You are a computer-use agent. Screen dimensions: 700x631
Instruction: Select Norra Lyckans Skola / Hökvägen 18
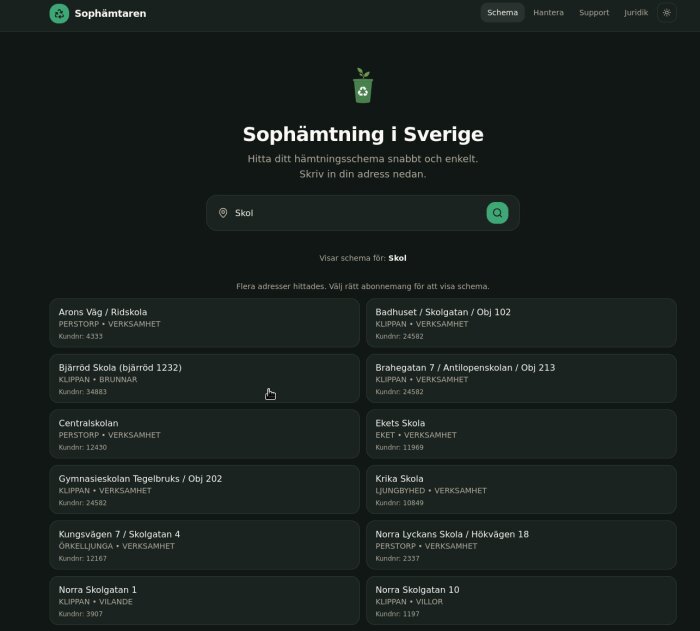521,545
